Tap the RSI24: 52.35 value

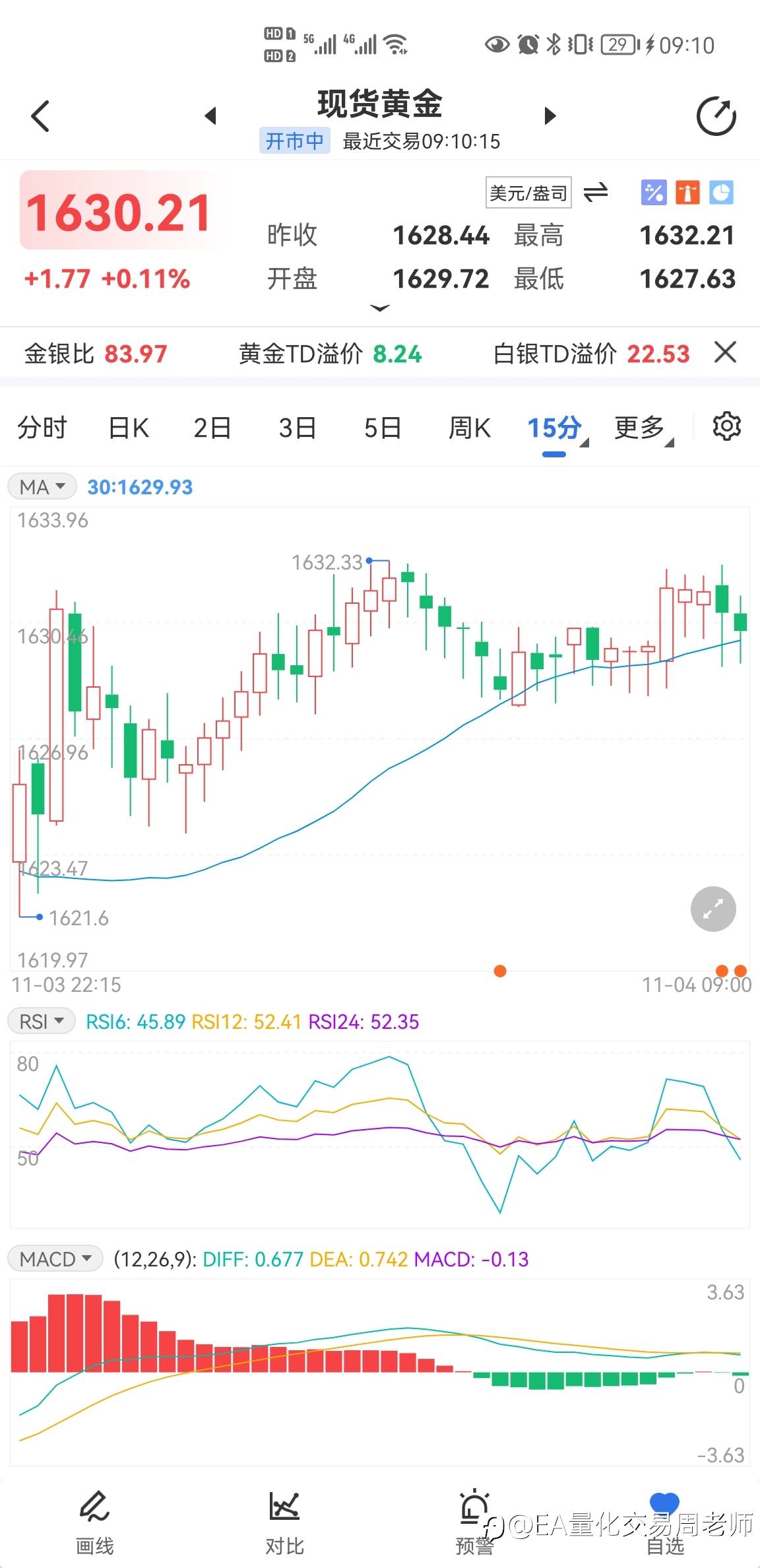[x=364, y=1022]
